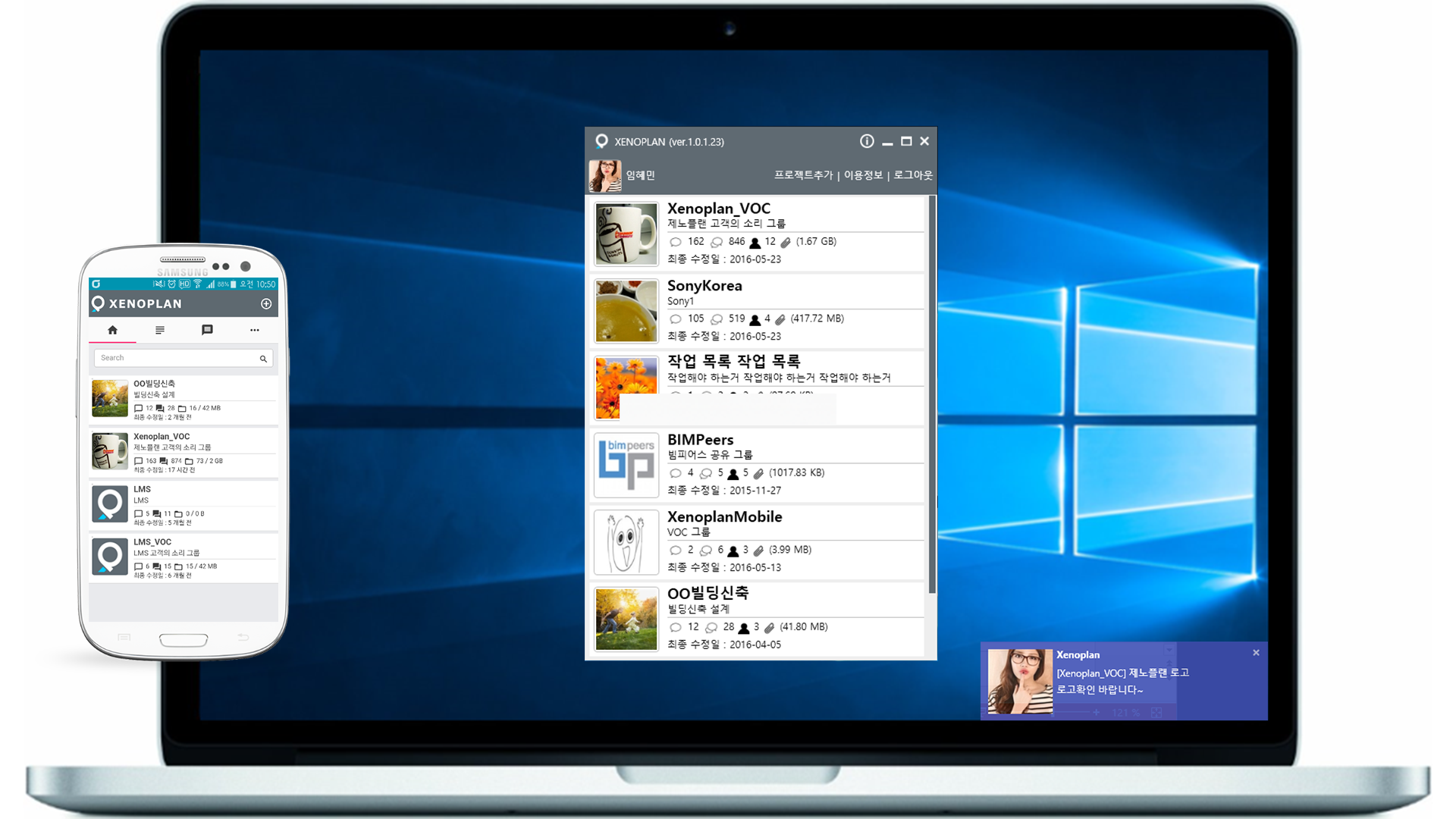Close the Xenoplan notification popup
This screenshot has width=1456, height=819.
(x=1256, y=652)
